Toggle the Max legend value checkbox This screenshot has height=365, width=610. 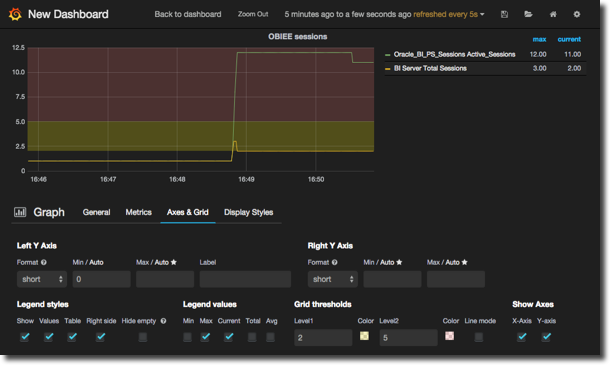point(205,337)
